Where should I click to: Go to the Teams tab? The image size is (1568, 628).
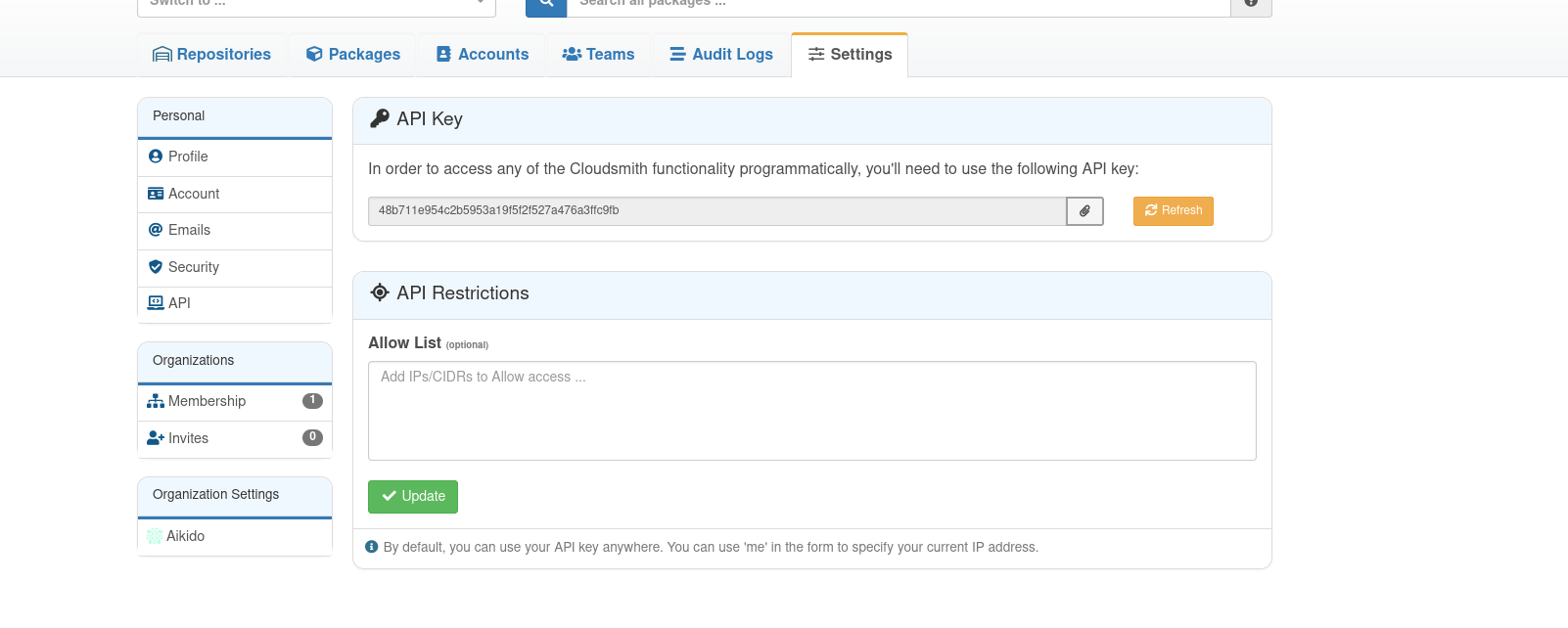tap(598, 55)
